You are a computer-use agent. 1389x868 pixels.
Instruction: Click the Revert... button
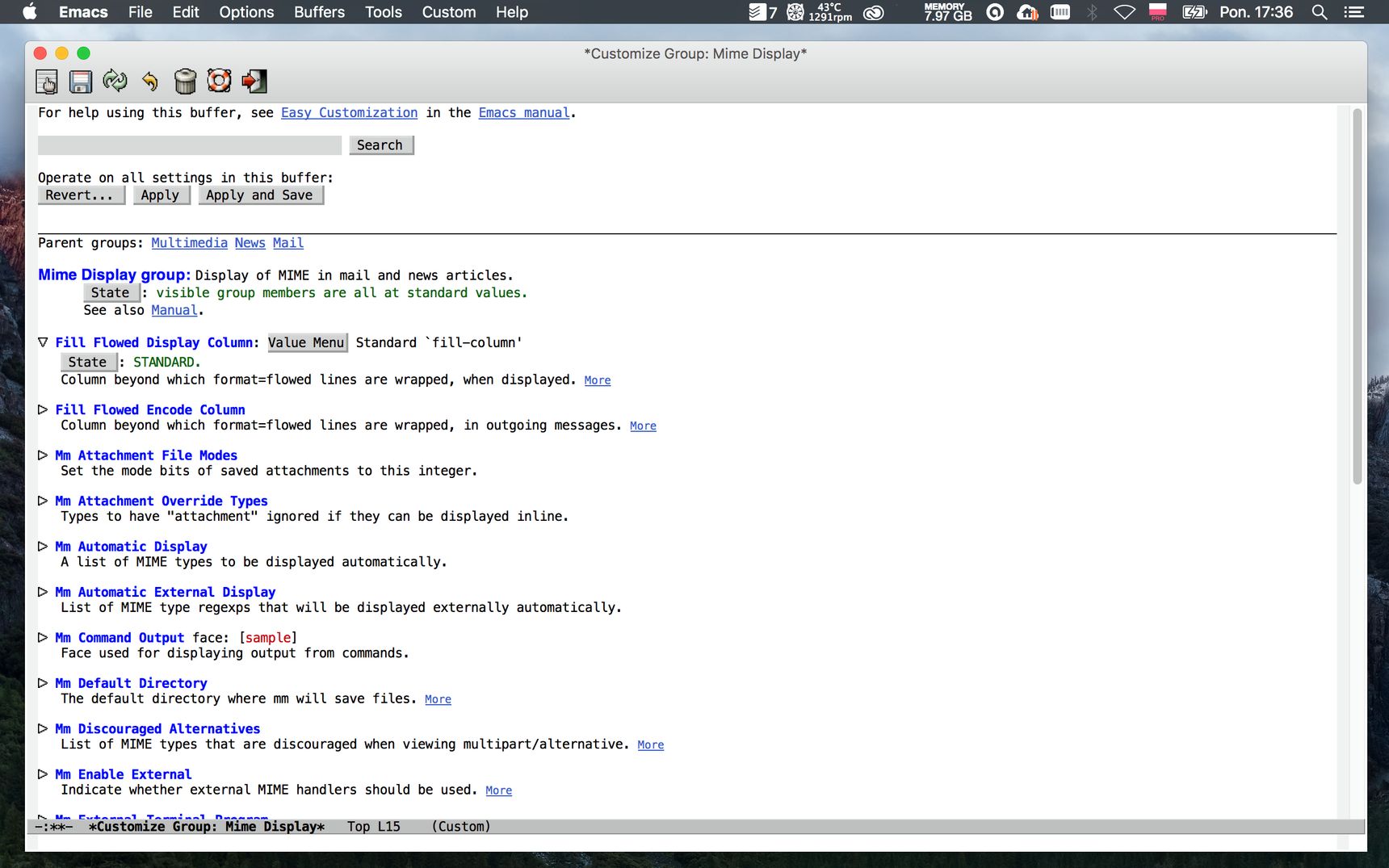point(81,195)
